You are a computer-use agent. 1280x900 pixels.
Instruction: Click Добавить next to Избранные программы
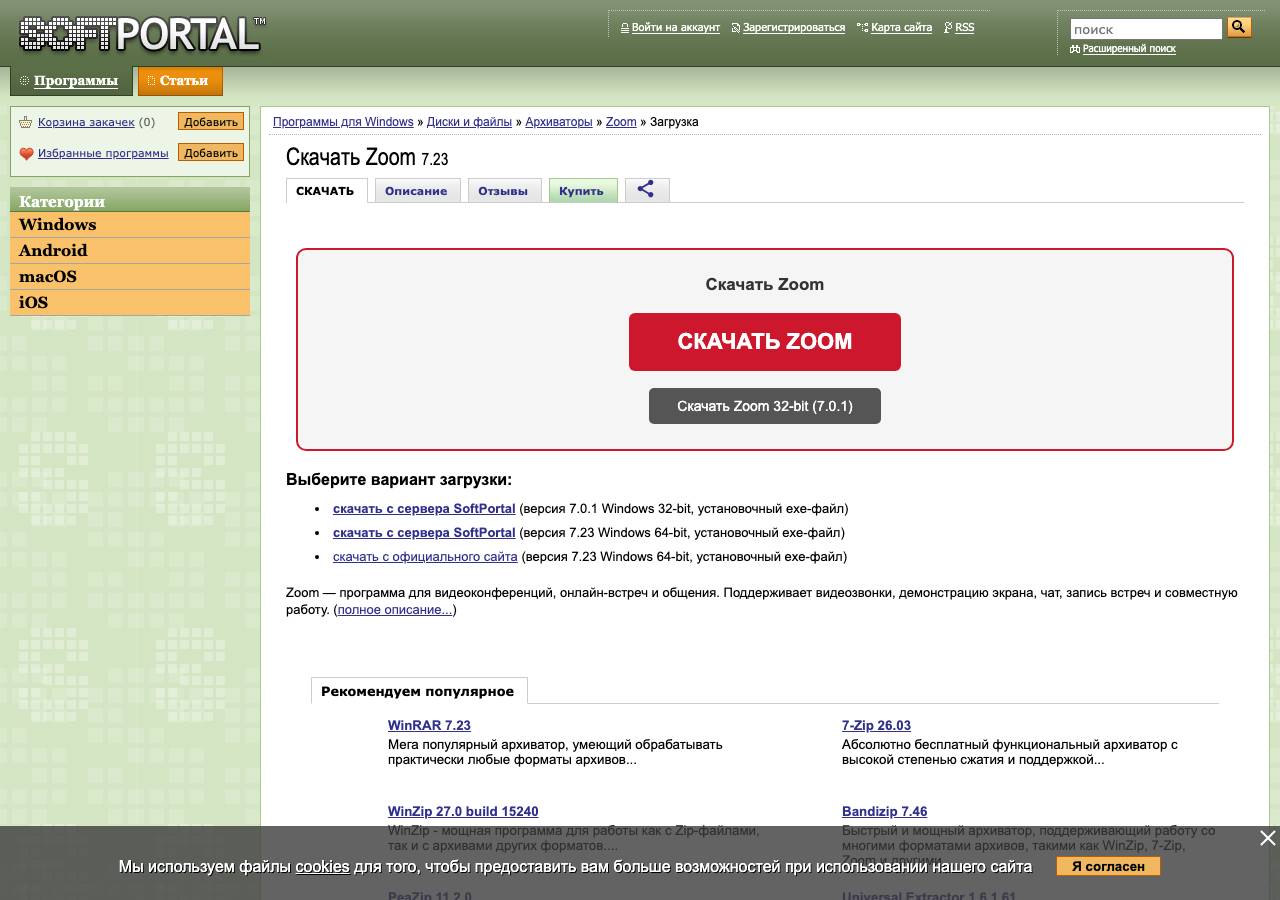[211, 153]
